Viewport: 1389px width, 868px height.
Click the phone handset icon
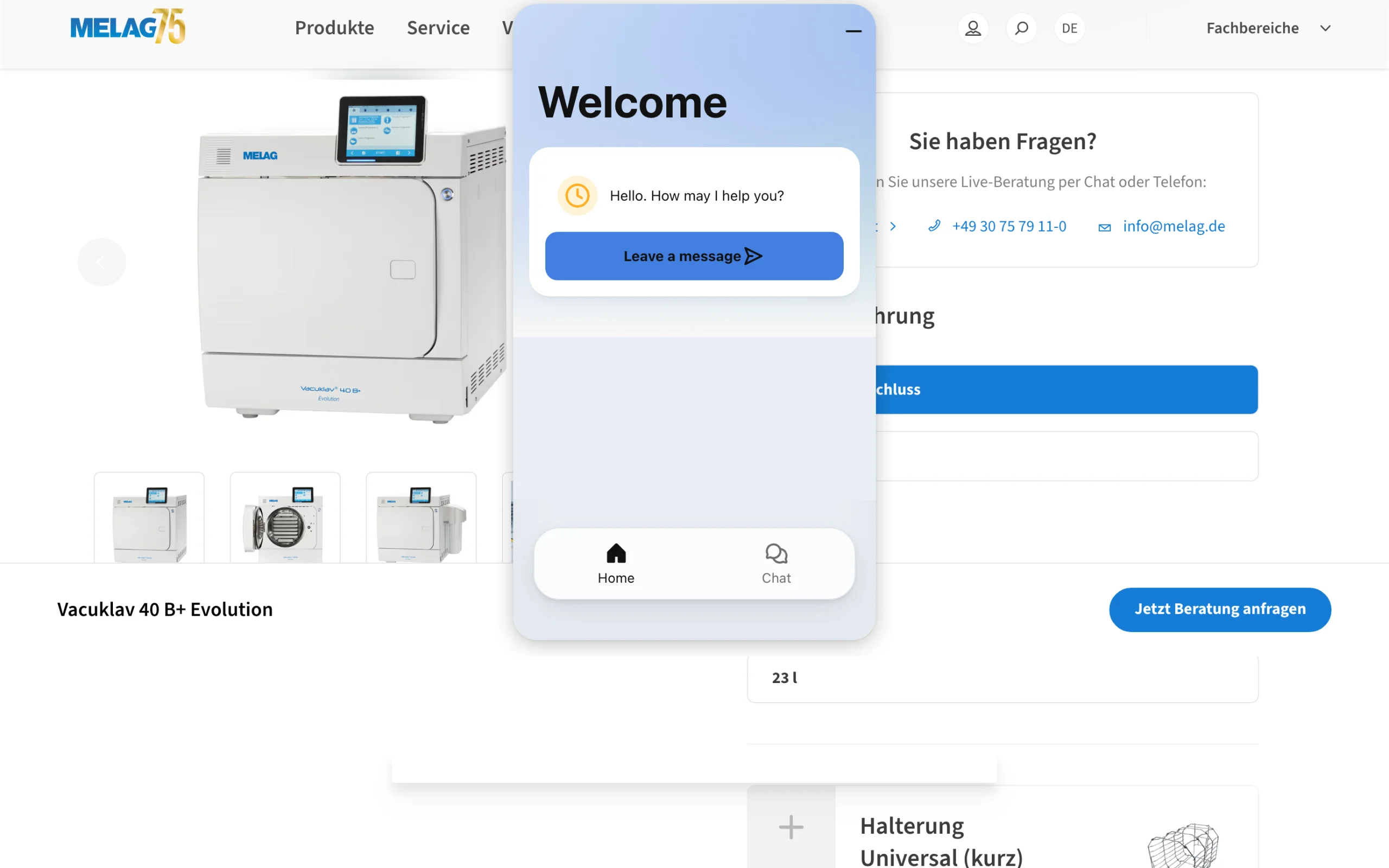[x=934, y=226]
